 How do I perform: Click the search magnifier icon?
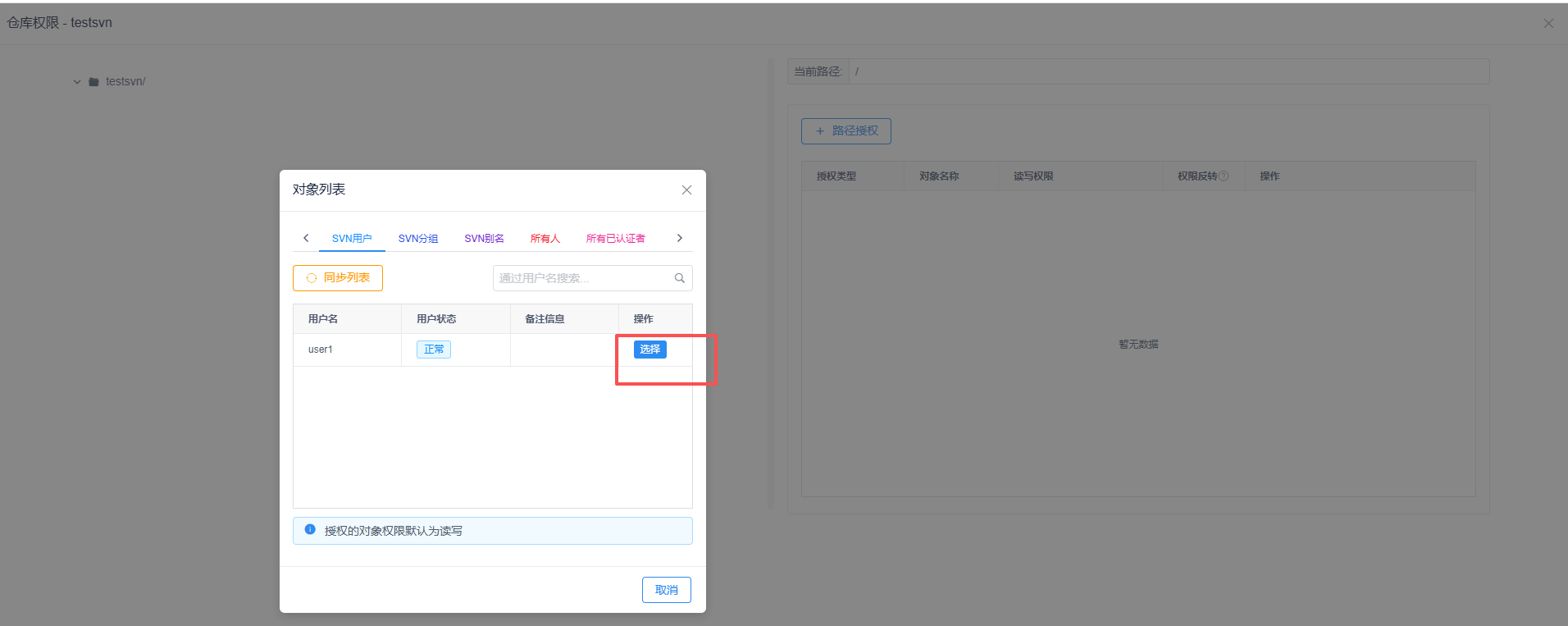point(680,278)
